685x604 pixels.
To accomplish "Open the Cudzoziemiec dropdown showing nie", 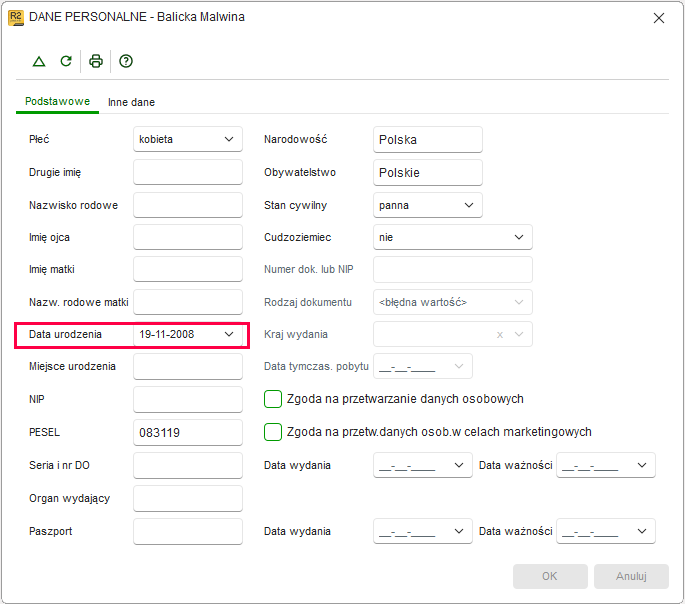I will 453,237.
